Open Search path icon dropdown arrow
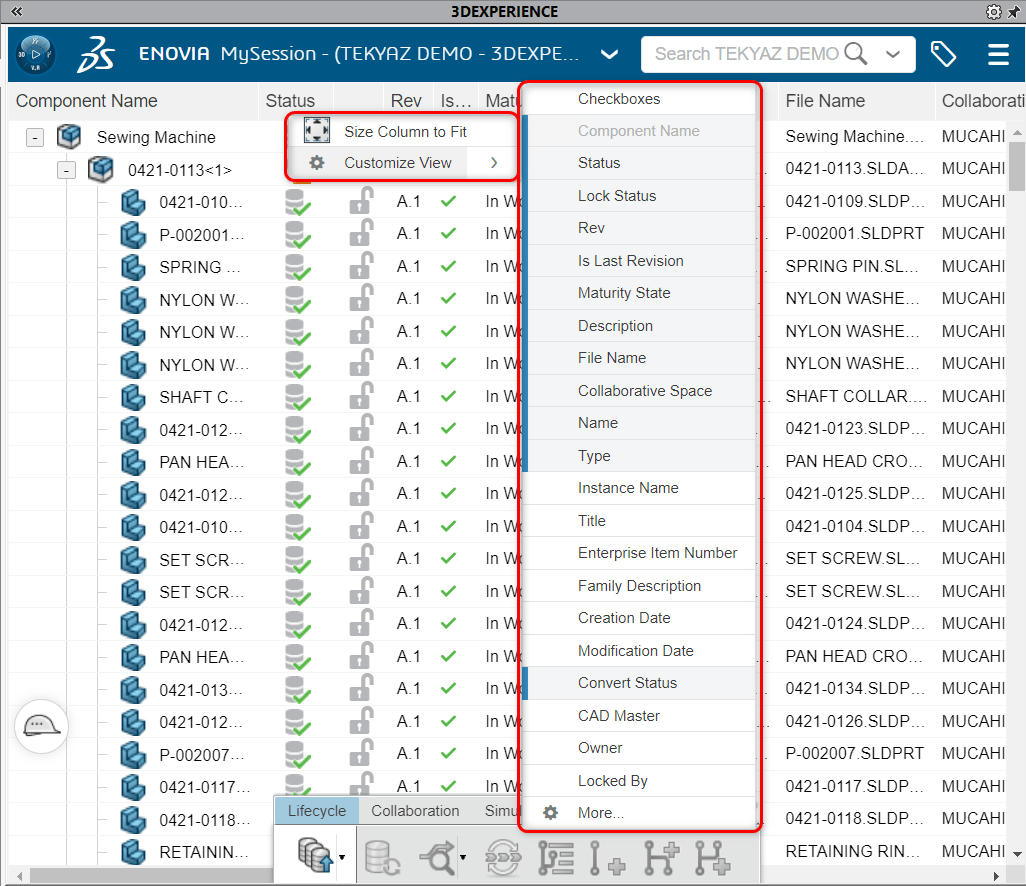The image size is (1026, 886). 463,857
